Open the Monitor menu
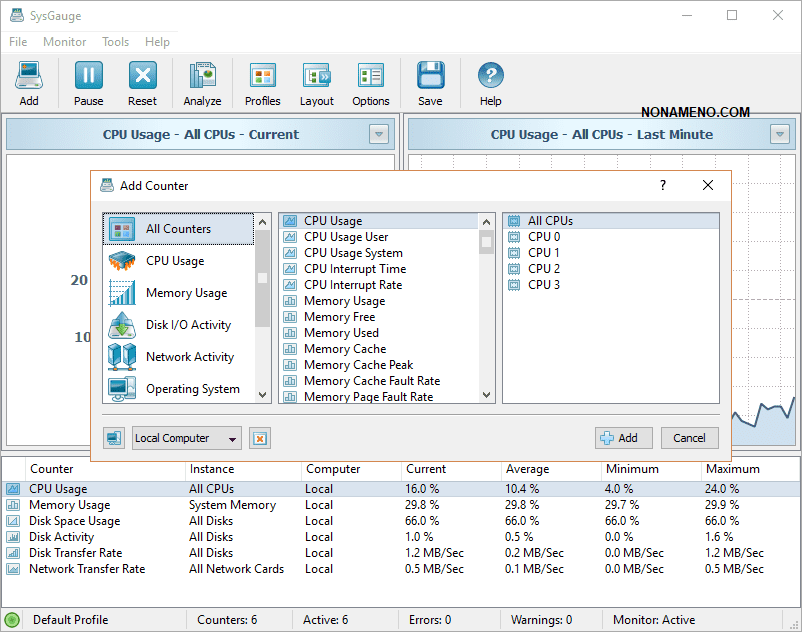 (x=65, y=42)
